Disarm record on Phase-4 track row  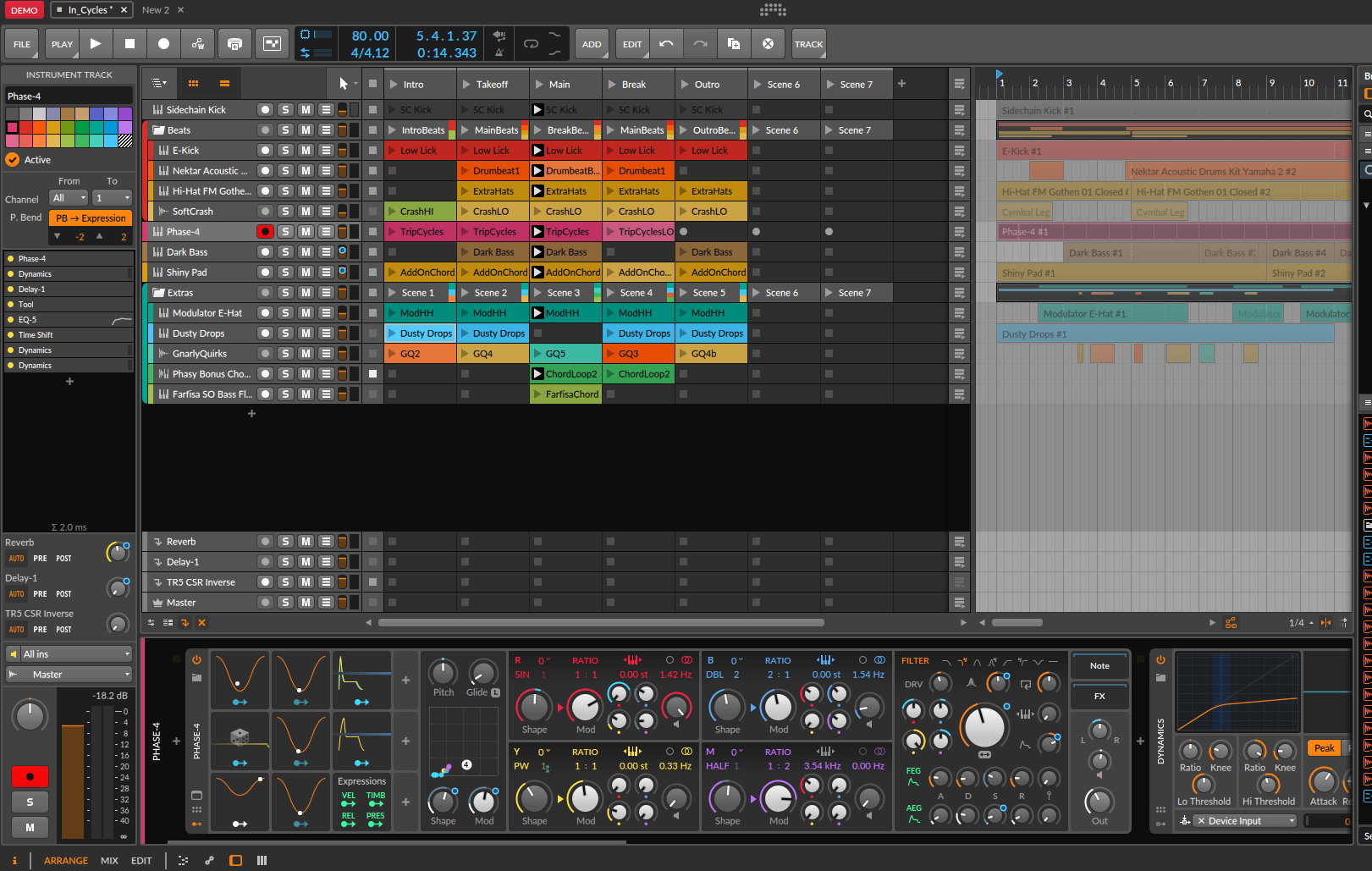(x=266, y=232)
